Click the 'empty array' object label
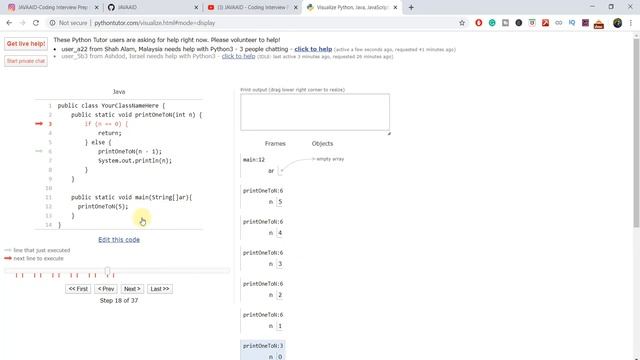Screen dimensions: 640x360 330,159
